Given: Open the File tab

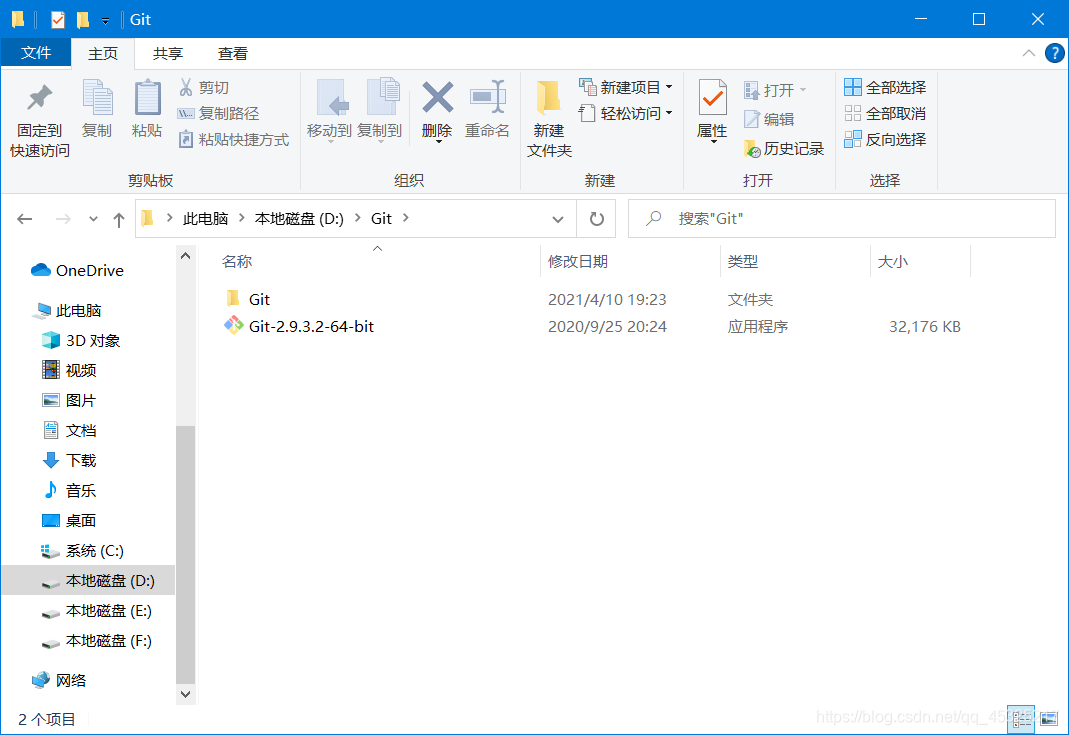Looking at the screenshot, I should pos(36,53).
